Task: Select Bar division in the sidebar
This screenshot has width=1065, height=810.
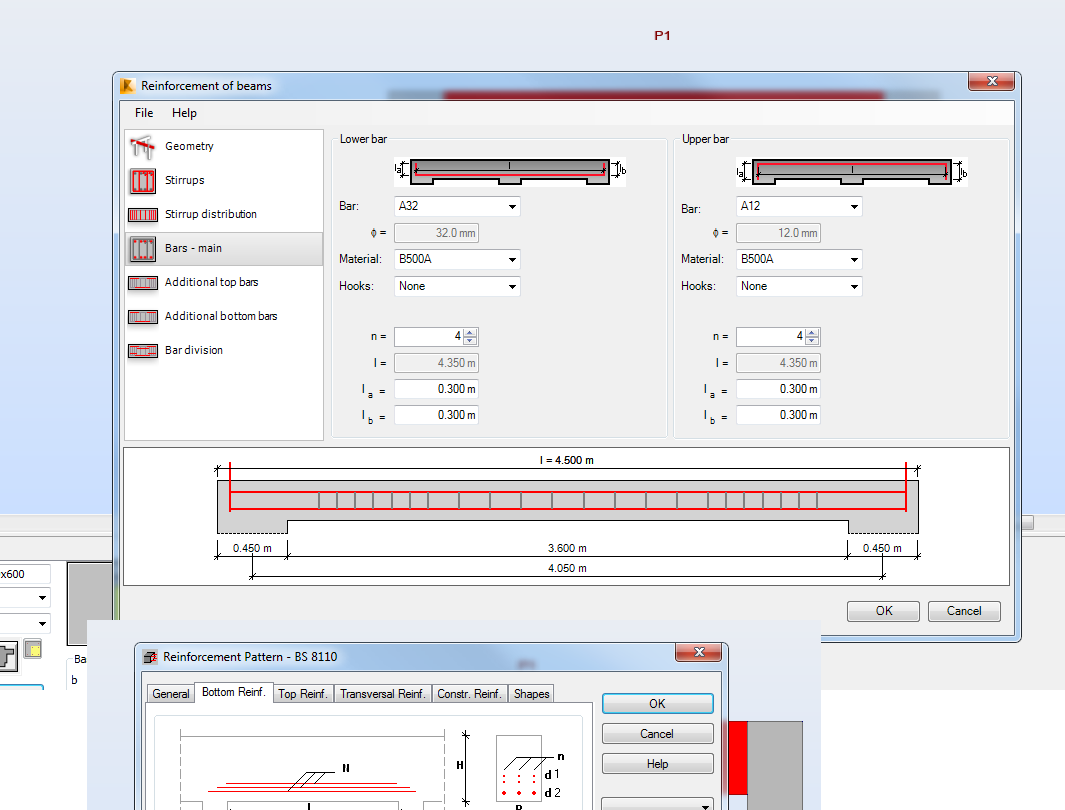Action: 194,350
